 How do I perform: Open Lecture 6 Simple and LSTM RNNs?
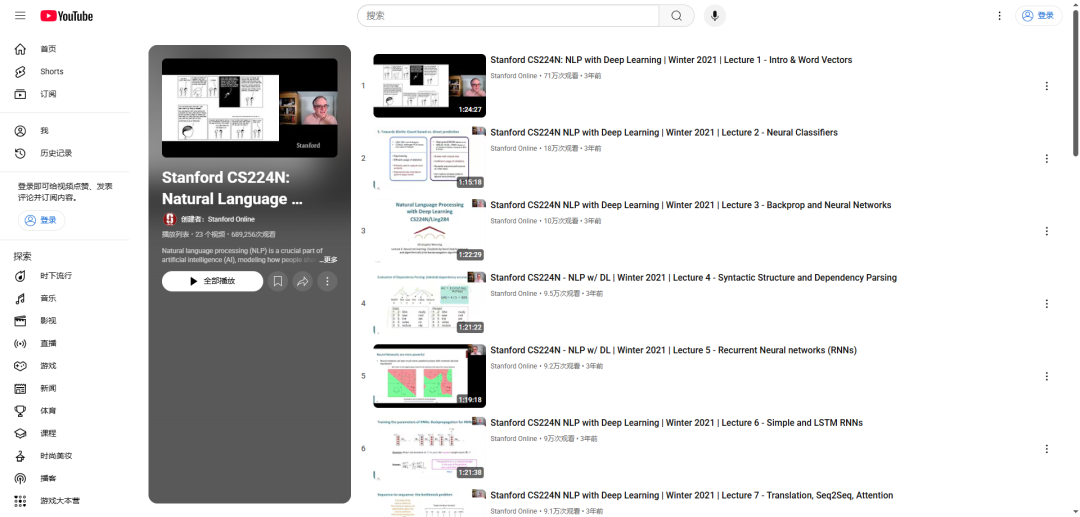click(676, 423)
